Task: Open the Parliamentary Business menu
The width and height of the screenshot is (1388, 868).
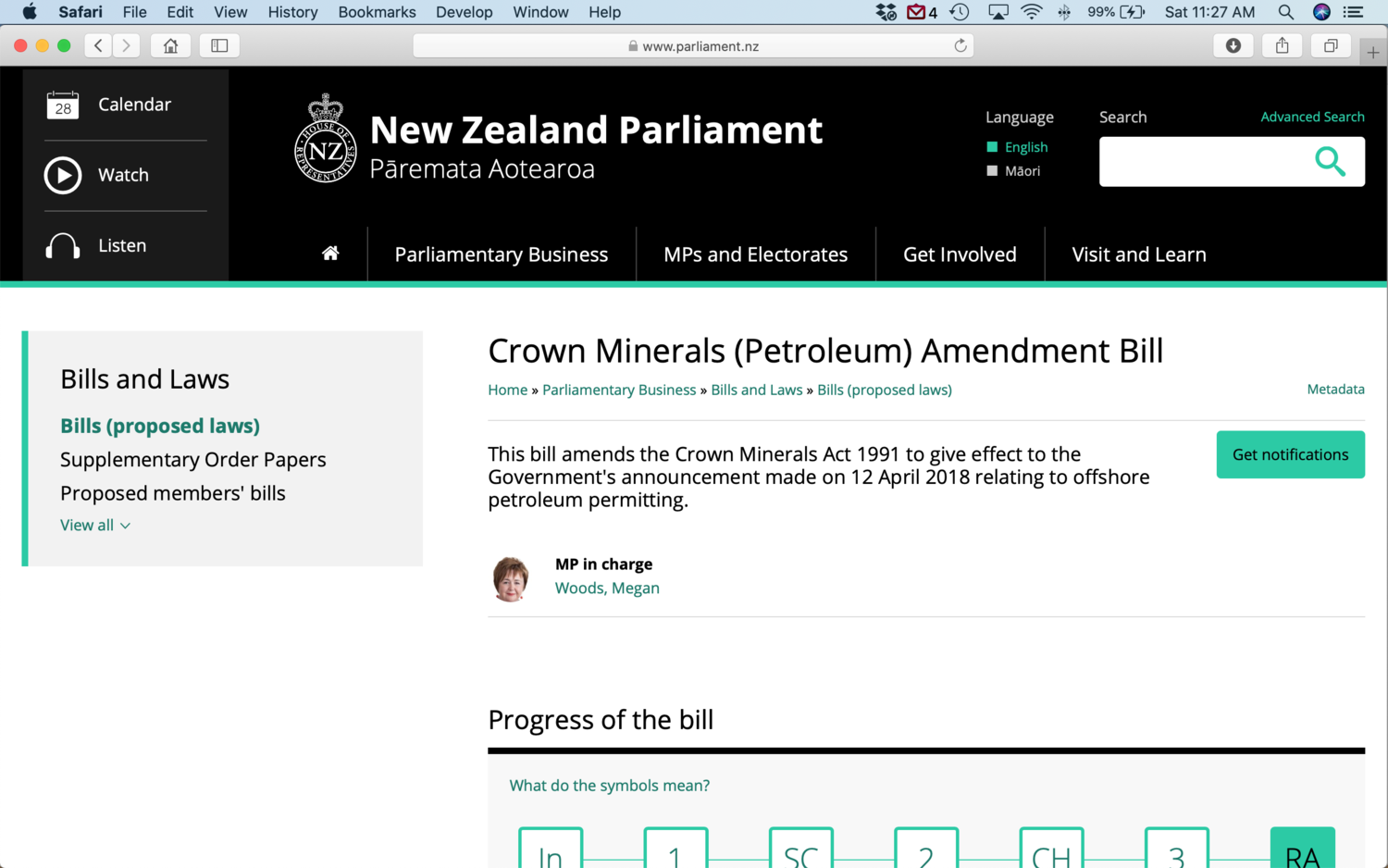Action: pos(501,254)
